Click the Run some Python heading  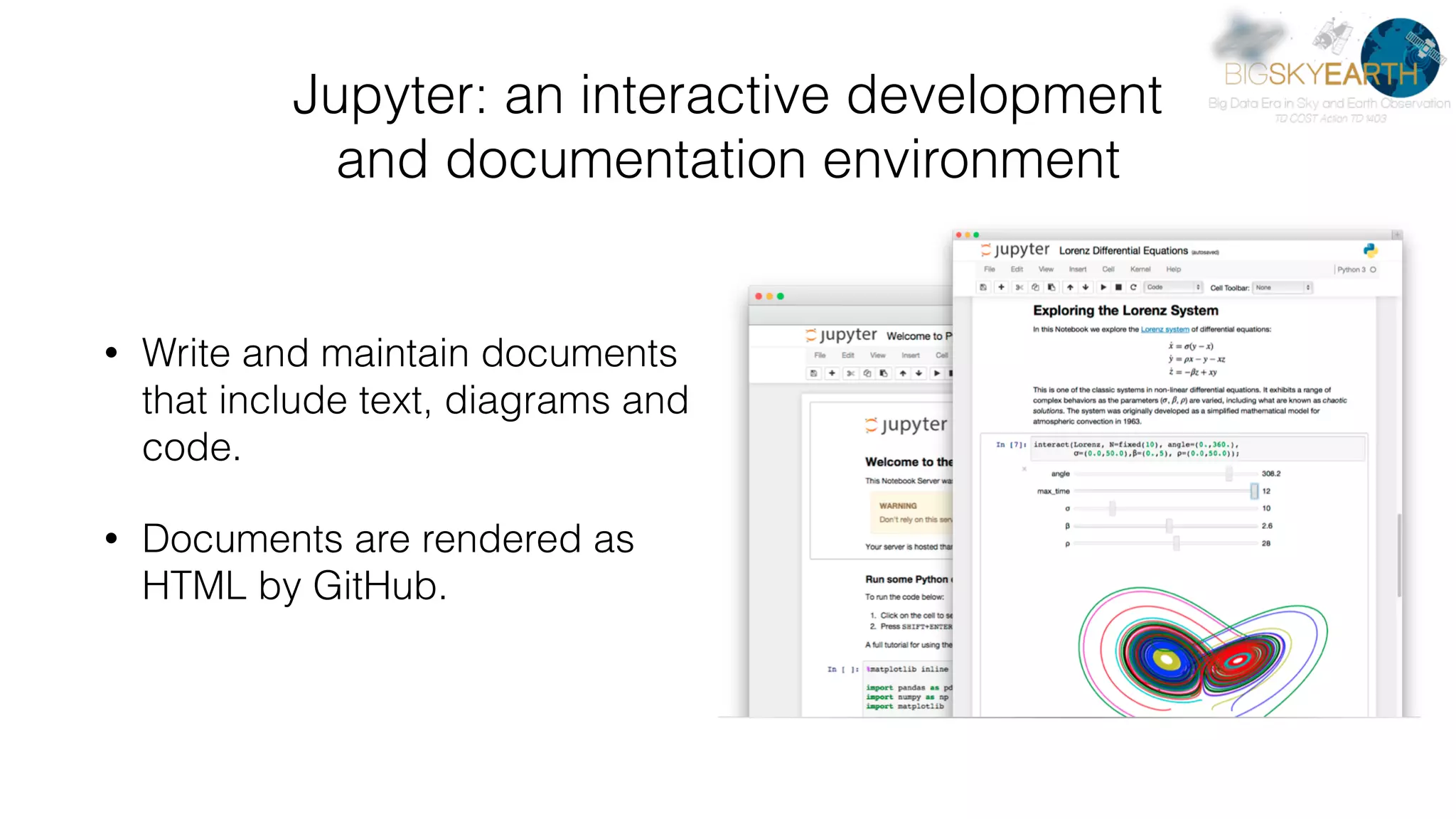[x=907, y=579]
